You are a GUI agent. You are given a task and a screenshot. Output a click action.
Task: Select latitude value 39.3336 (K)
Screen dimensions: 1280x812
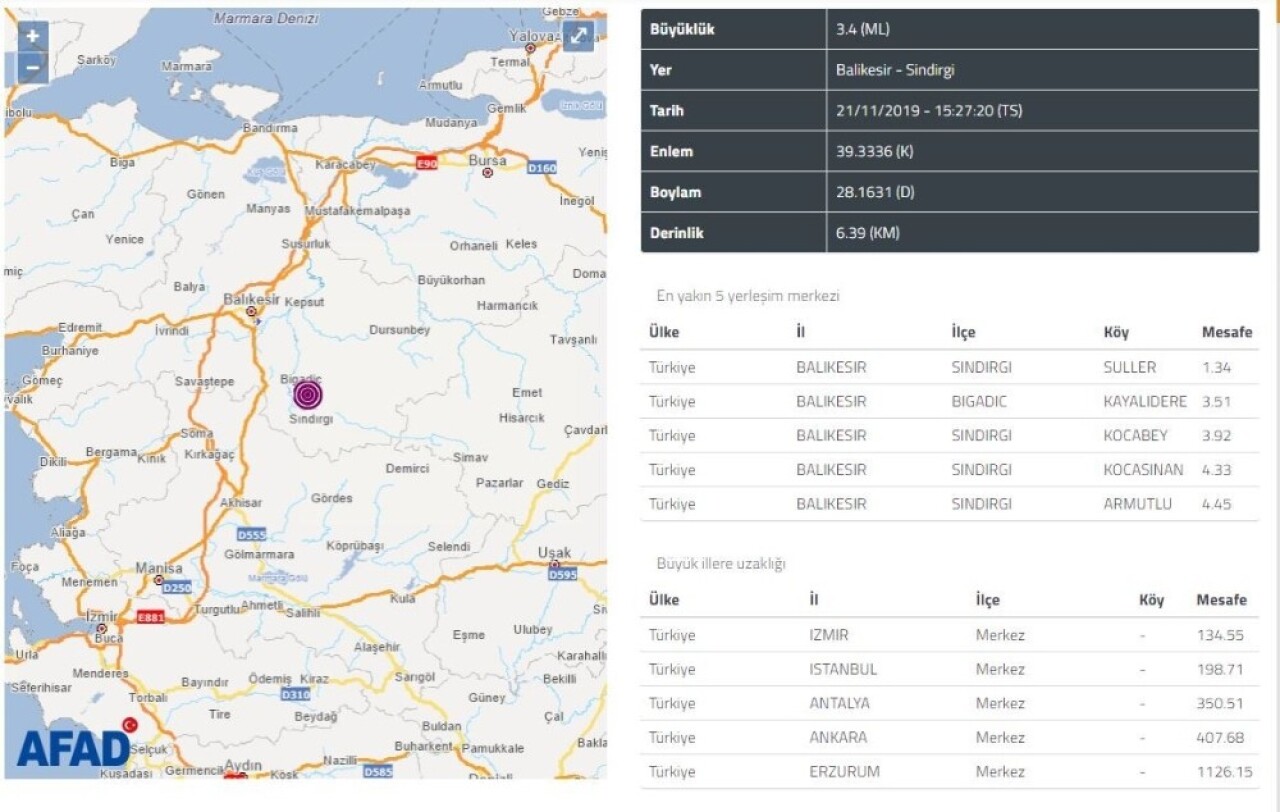(x=875, y=152)
